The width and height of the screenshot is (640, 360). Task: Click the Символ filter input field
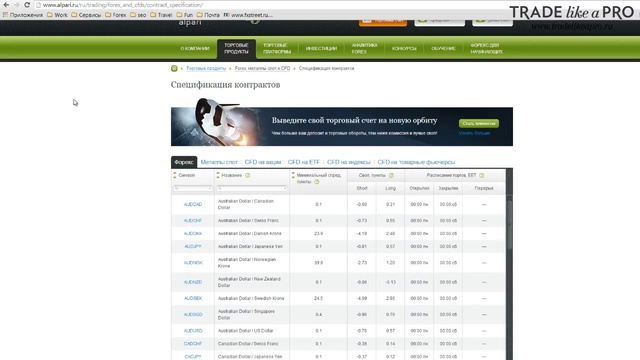pyautogui.click(x=193, y=188)
